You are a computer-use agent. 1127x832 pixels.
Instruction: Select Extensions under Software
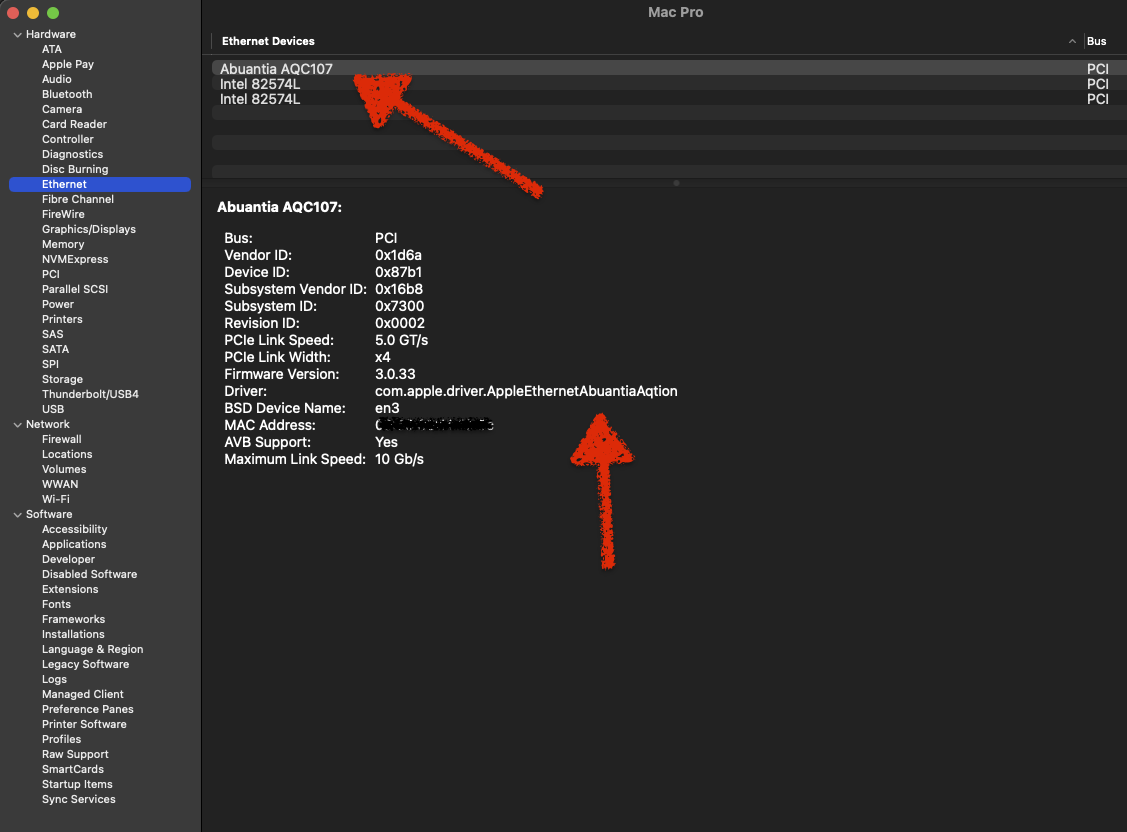[x=70, y=590]
